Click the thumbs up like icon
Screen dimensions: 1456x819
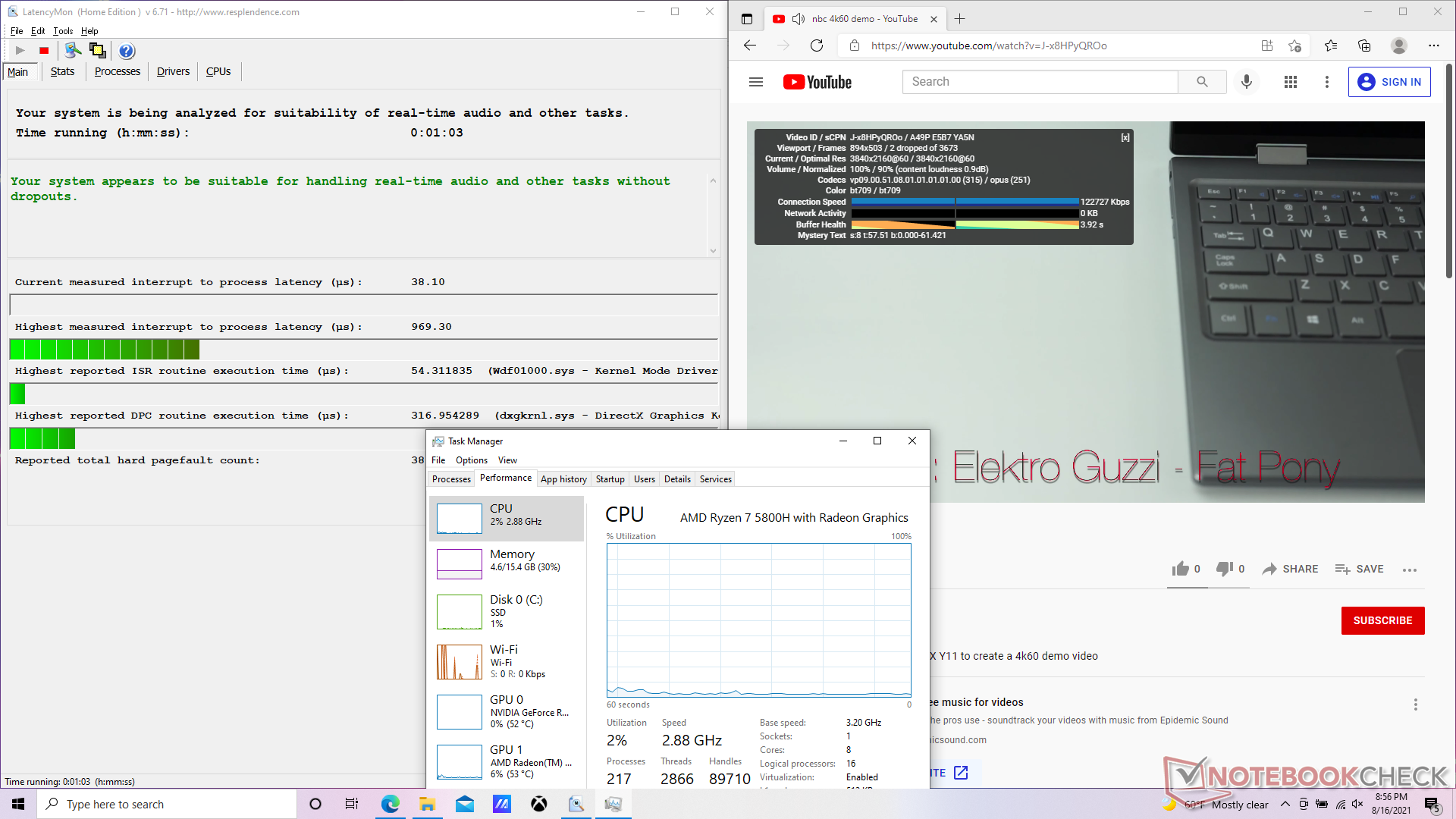pyautogui.click(x=1180, y=569)
